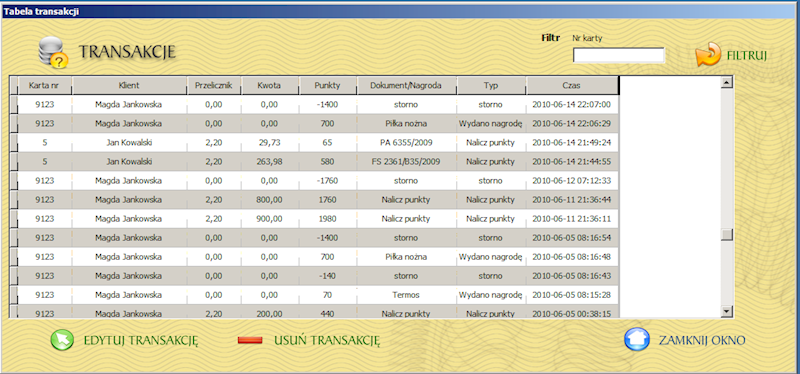Sort by Kwota column header
The image size is (800, 374).
click(269, 86)
